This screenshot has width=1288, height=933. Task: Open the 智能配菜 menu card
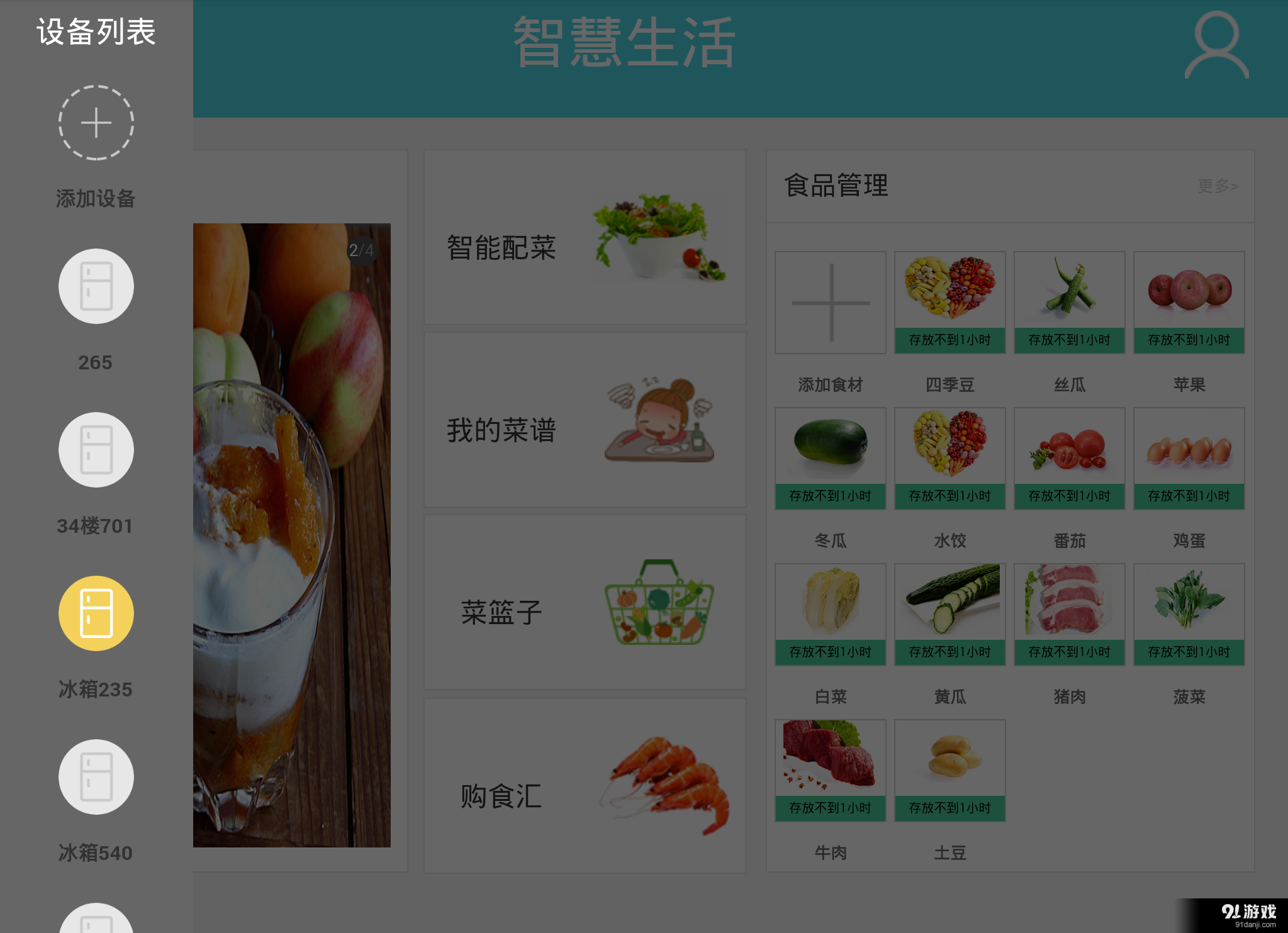(585, 237)
